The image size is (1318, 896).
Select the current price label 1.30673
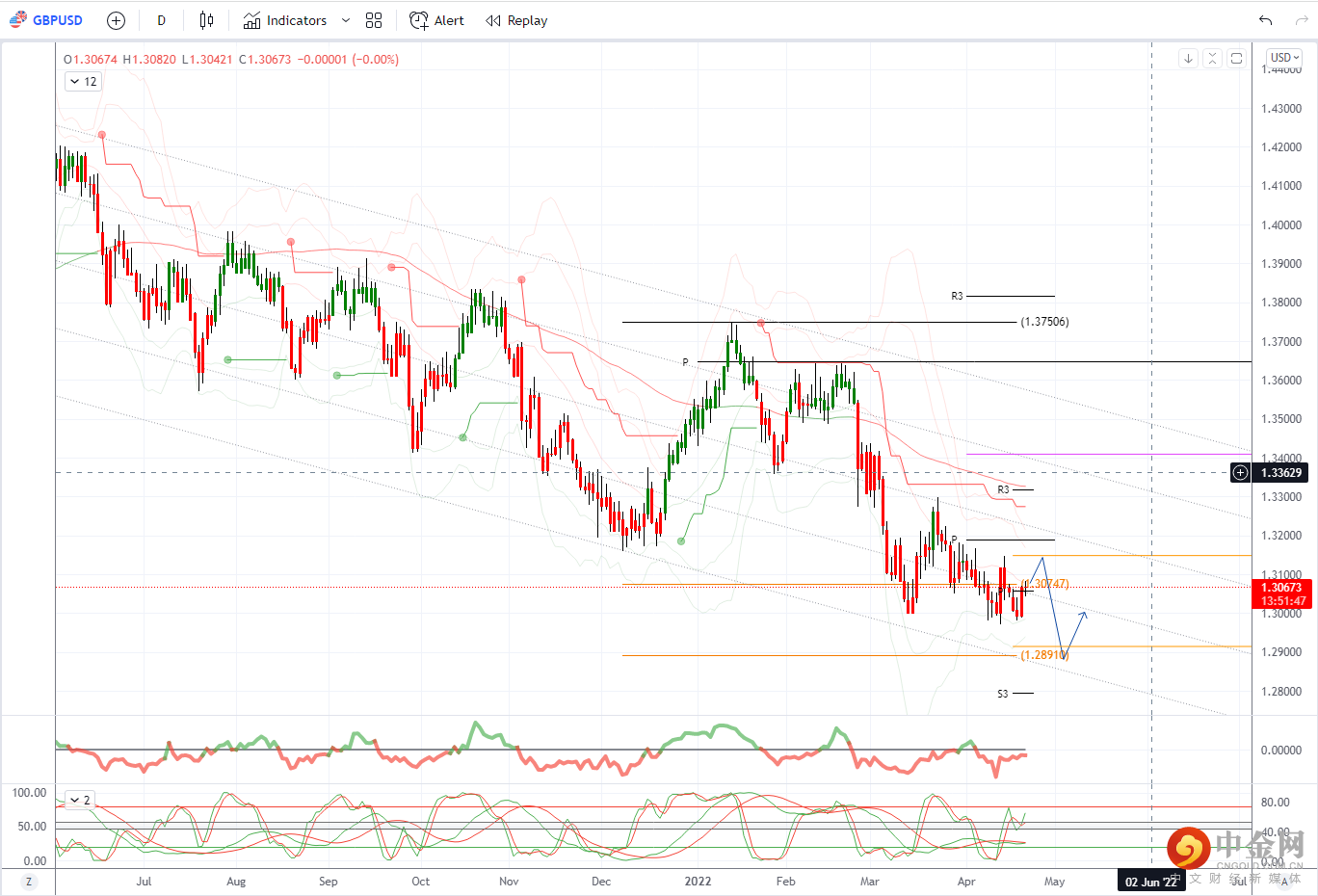(x=1280, y=588)
